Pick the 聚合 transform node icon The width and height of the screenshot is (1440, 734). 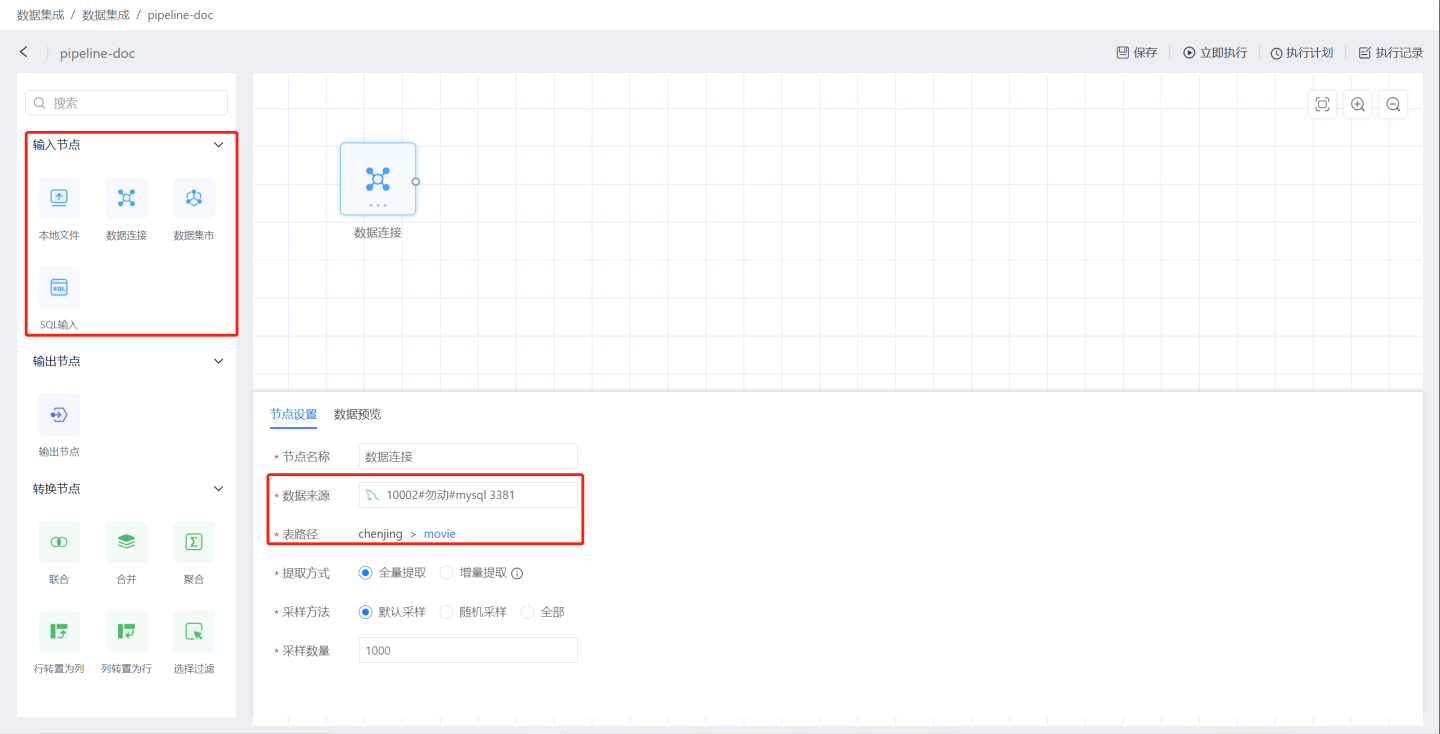click(x=194, y=542)
